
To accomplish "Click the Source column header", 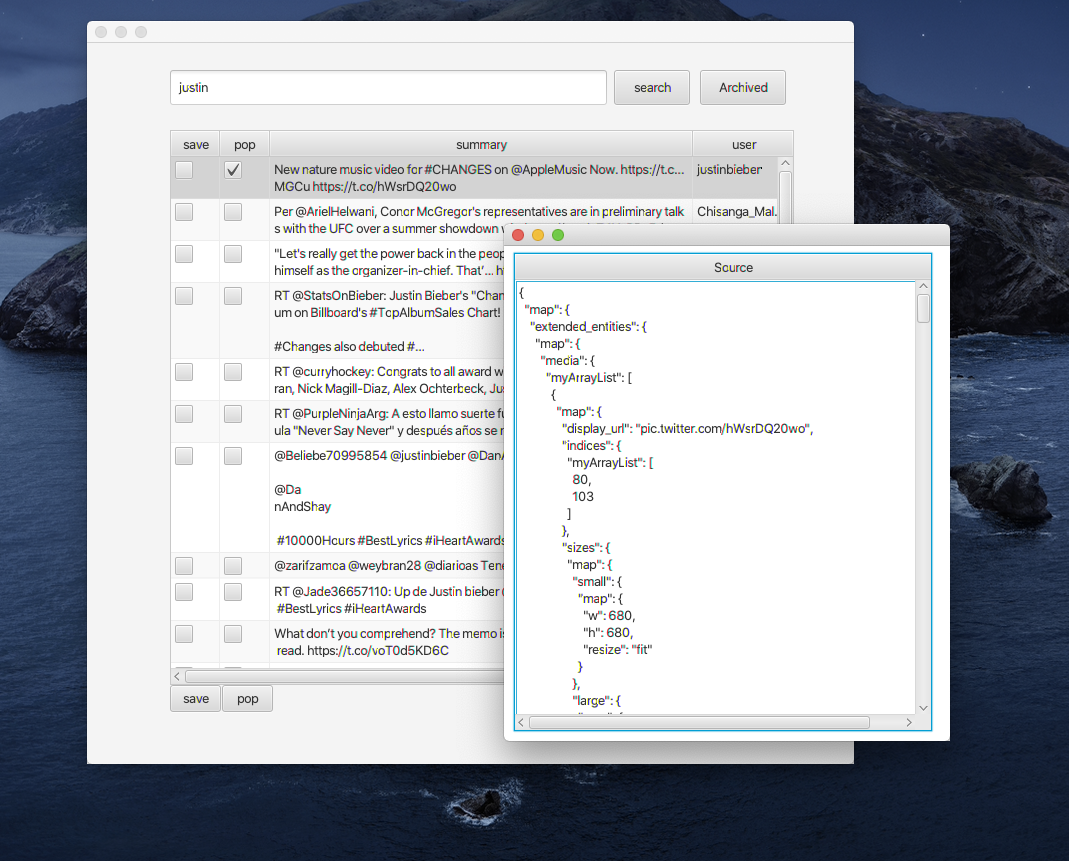I will 723,267.
